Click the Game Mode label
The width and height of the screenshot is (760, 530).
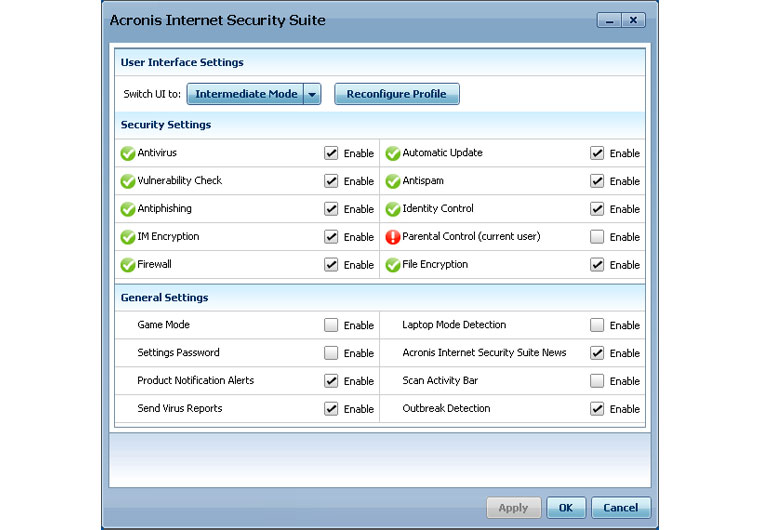[x=163, y=324]
